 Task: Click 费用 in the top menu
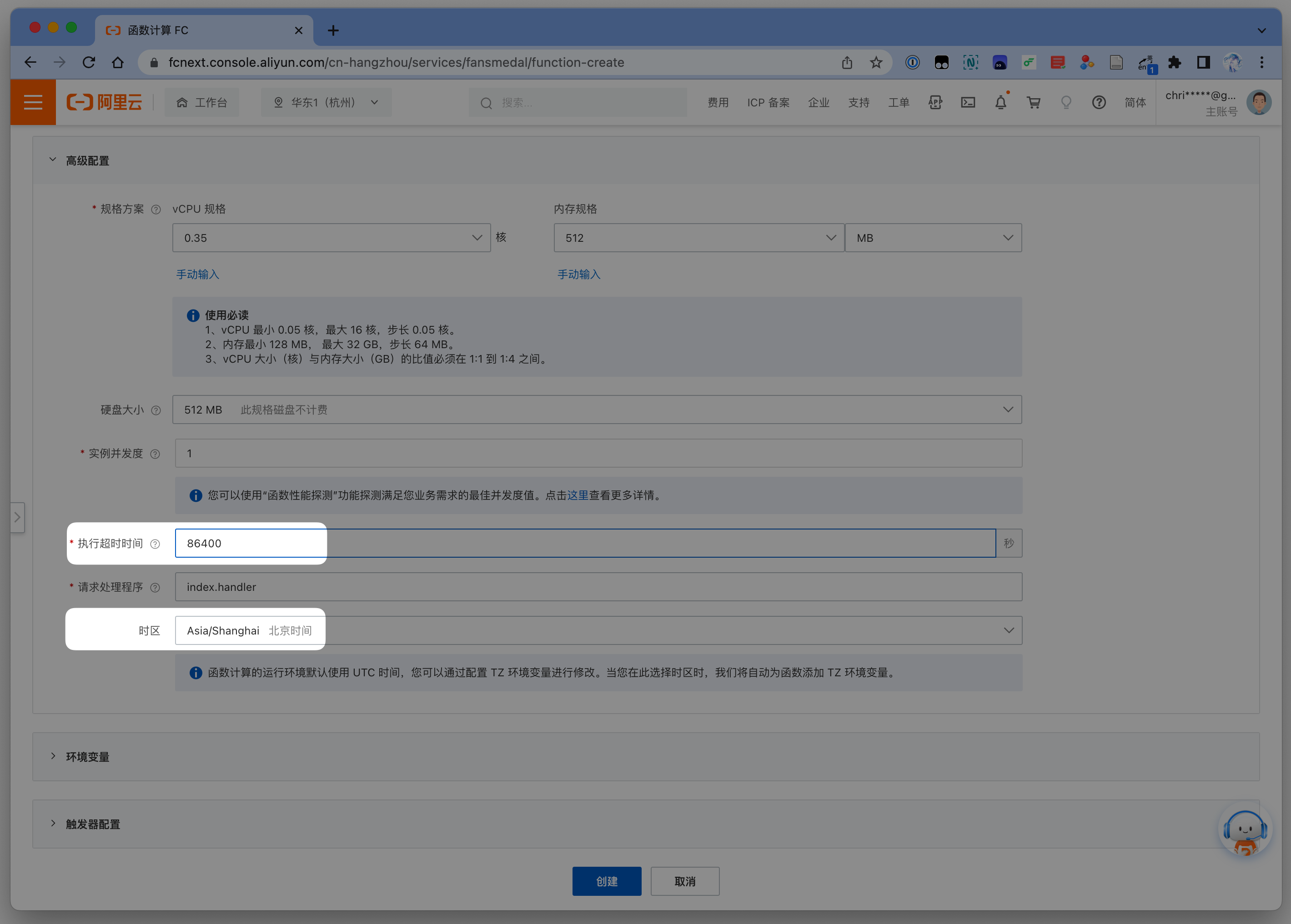pyautogui.click(x=718, y=102)
